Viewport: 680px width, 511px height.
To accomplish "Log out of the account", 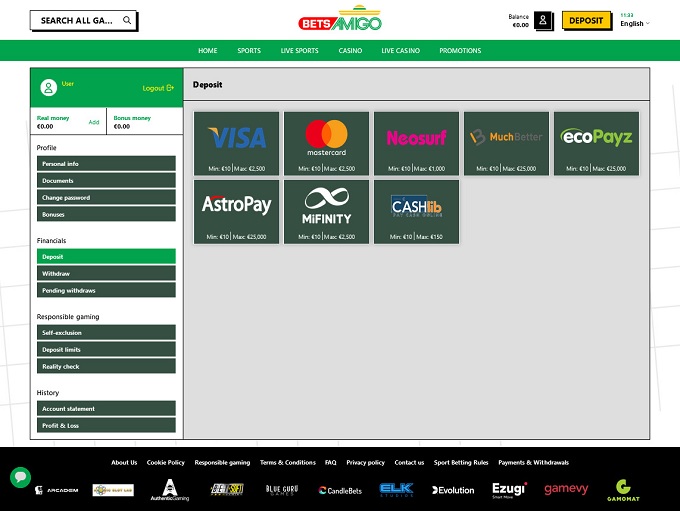I will (158, 88).
